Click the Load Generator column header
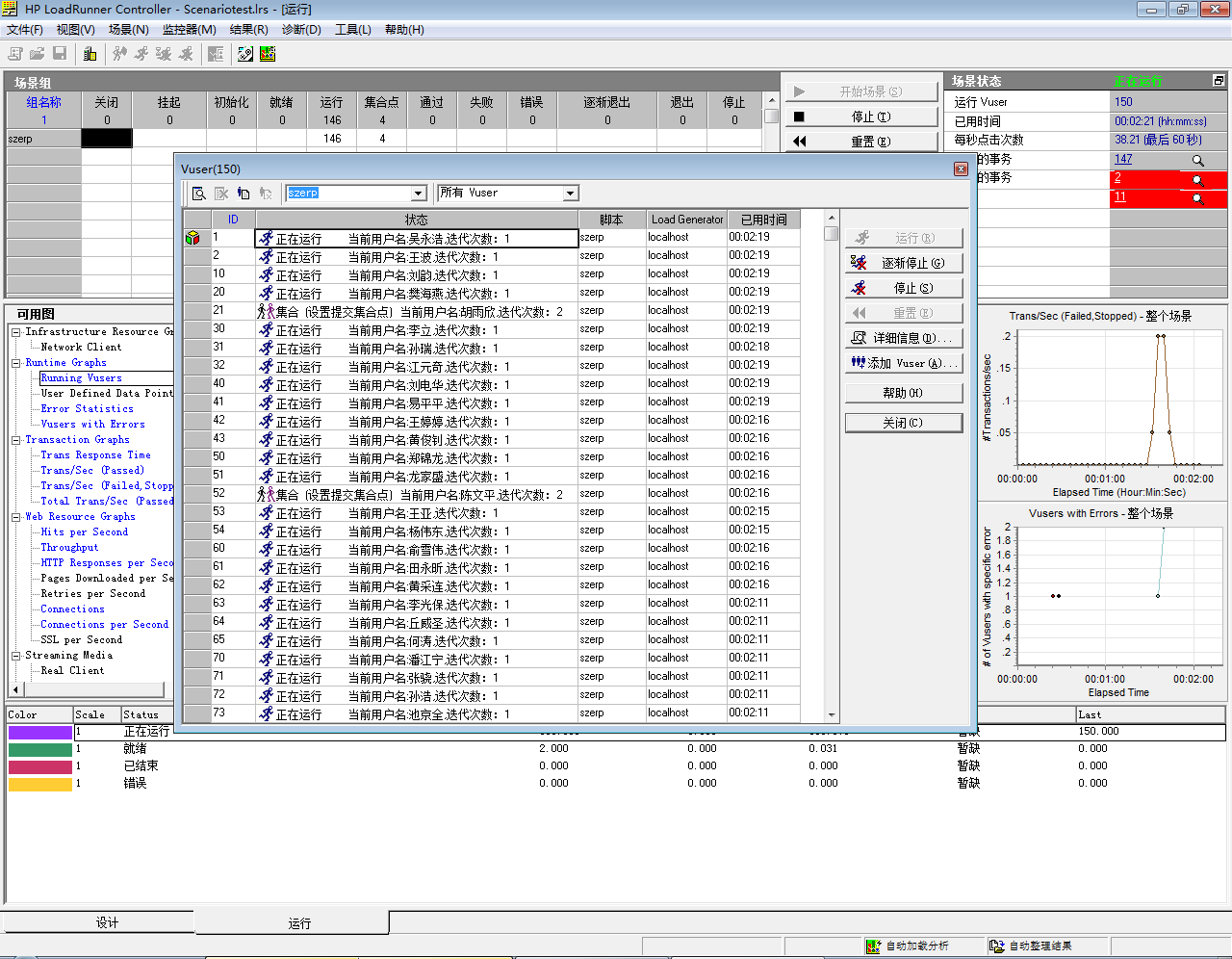This screenshot has width=1232, height=959. 686,220
